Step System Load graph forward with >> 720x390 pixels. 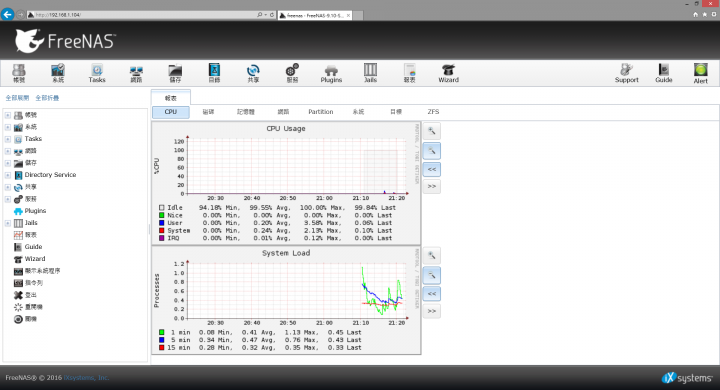click(432, 311)
